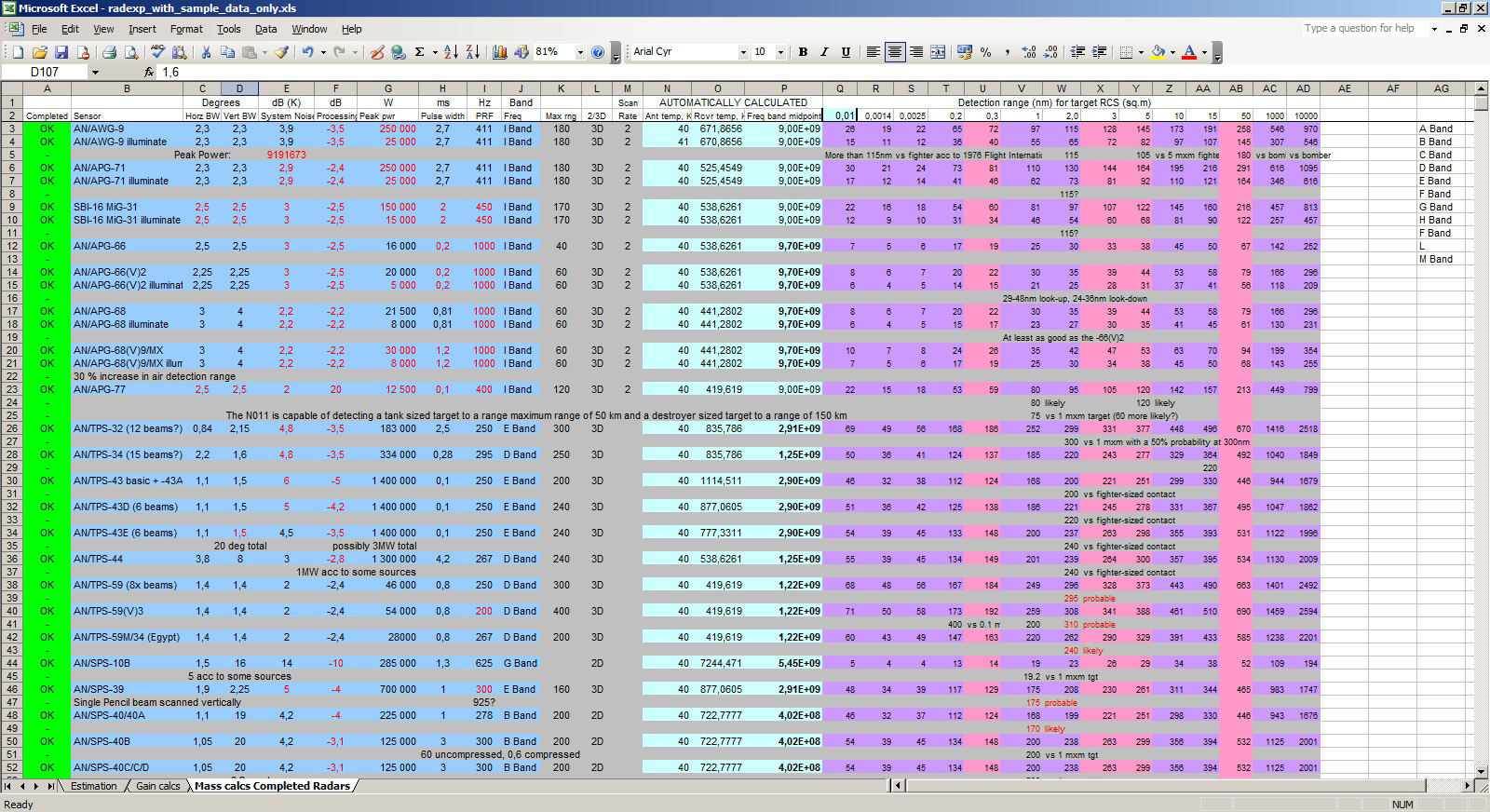Toggle Italic formatting
Screen dimensions: 1490x812
coord(824,52)
